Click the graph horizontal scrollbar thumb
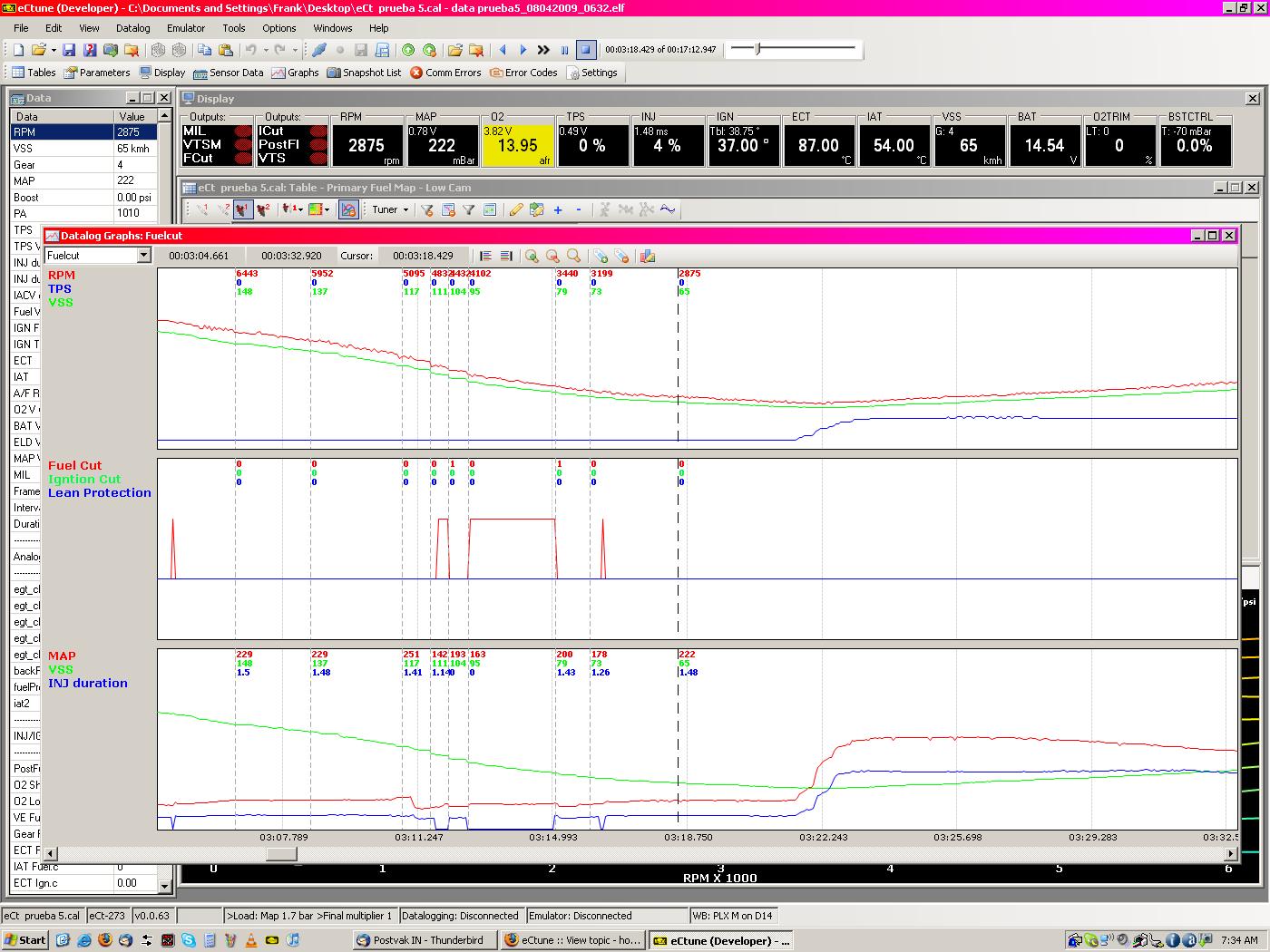1270x952 pixels. point(281,853)
